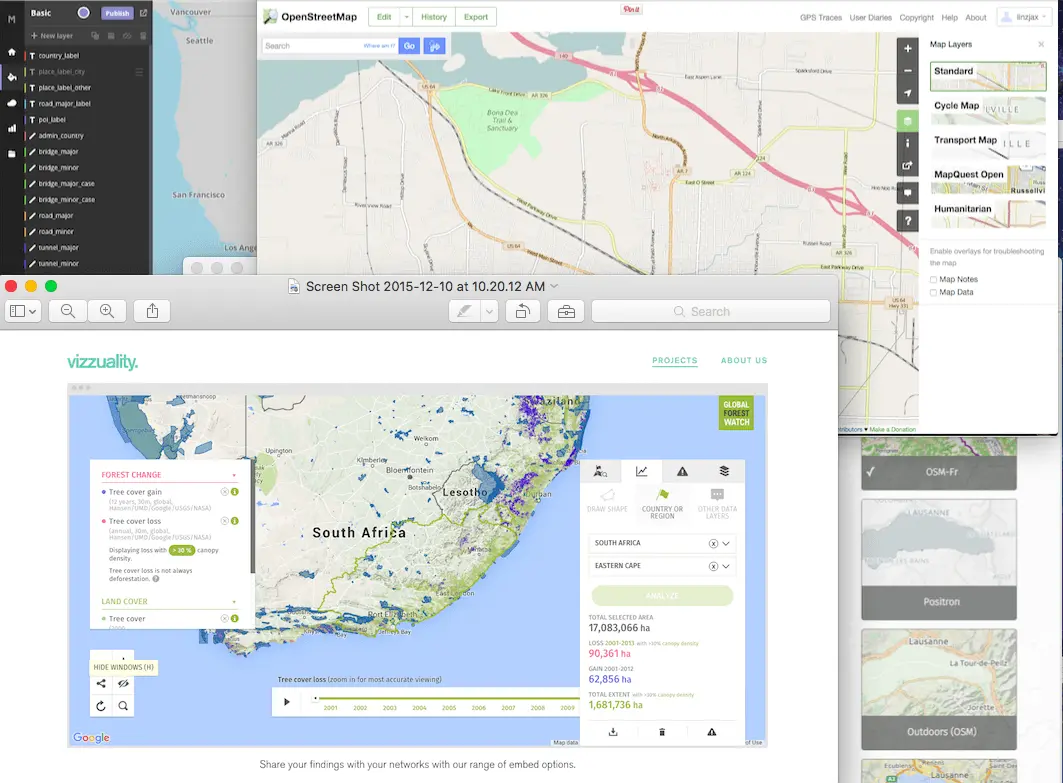The image size is (1063, 783).
Task: Click the Preview zoom out magnifier
Action: 68,311
